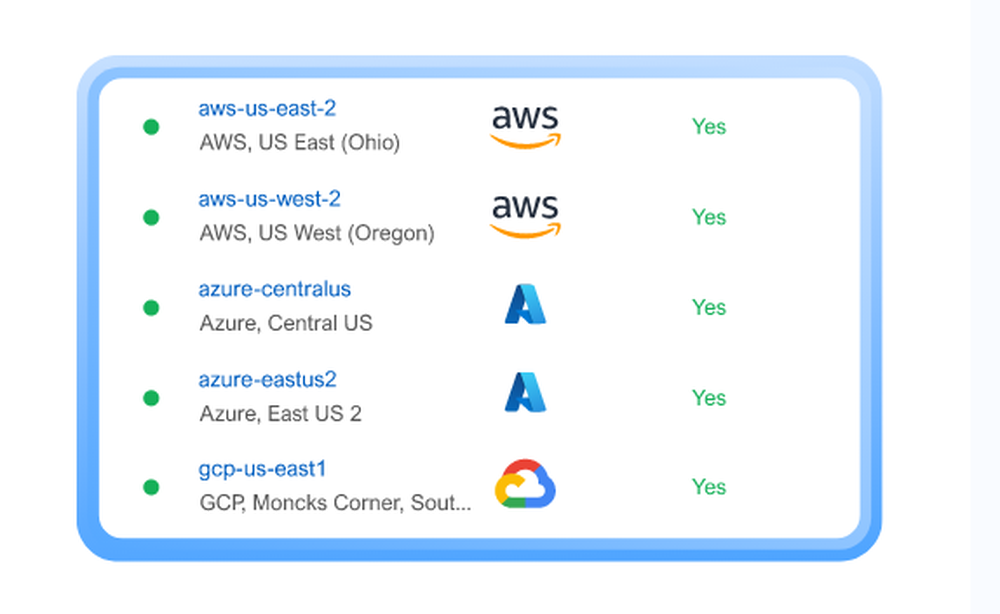Click the Google Cloud logo for gcp-us-east1
The height and width of the screenshot is (614, 1000).
pyautogui.click(x=526, y=484)
